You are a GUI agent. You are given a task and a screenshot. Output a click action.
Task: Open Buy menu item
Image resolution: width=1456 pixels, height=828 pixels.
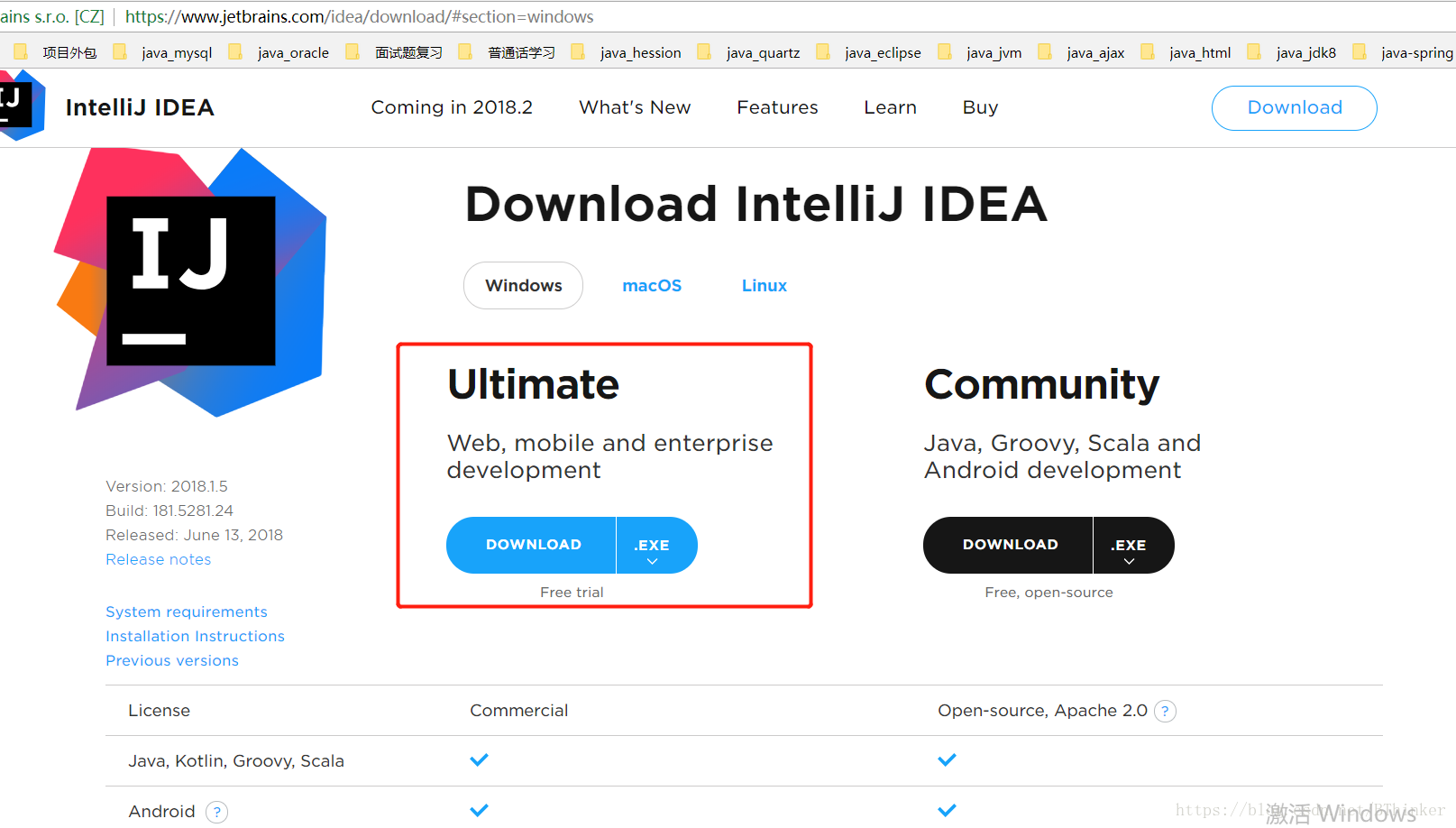980,107
